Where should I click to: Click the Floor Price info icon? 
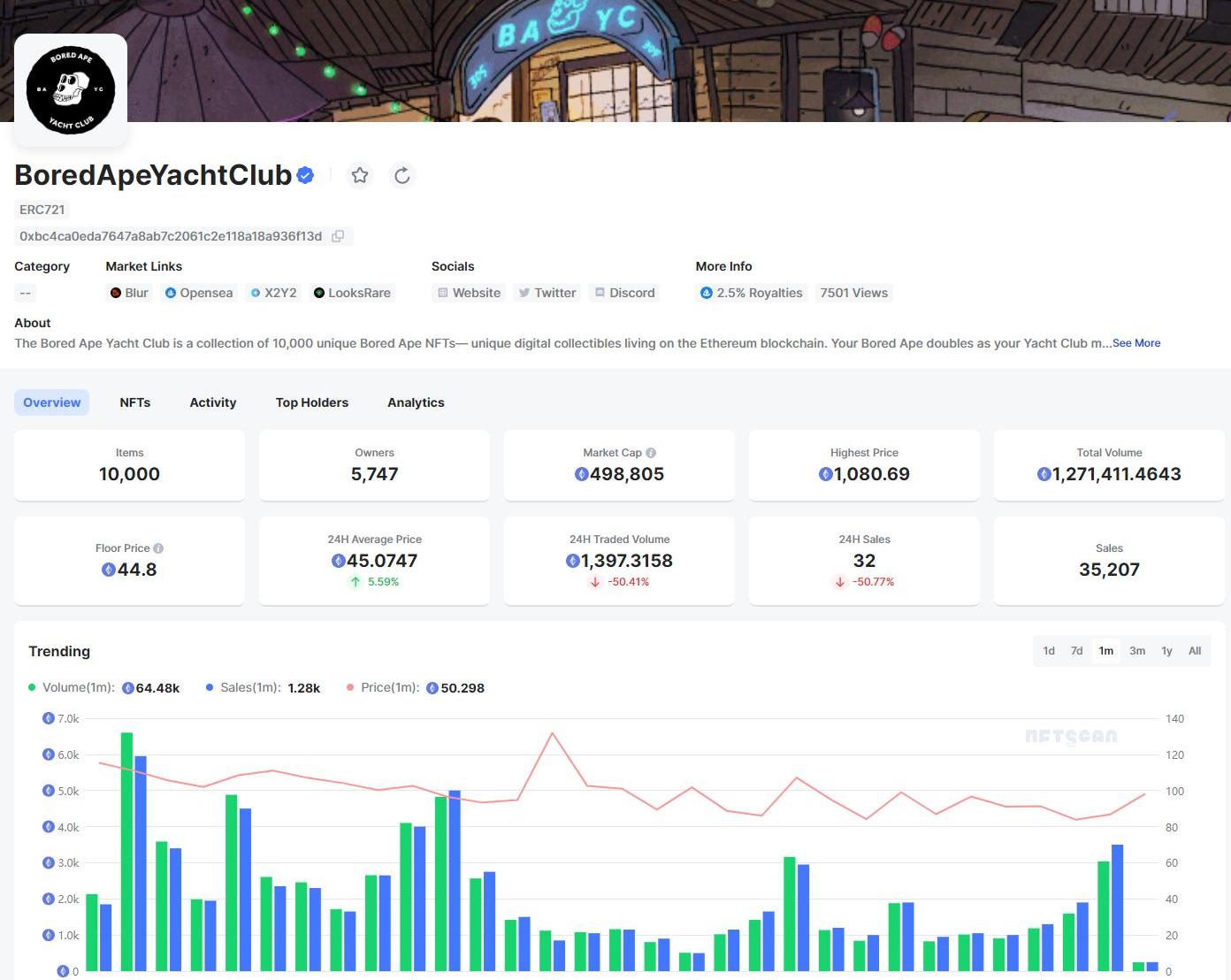[x=158, y=548]
